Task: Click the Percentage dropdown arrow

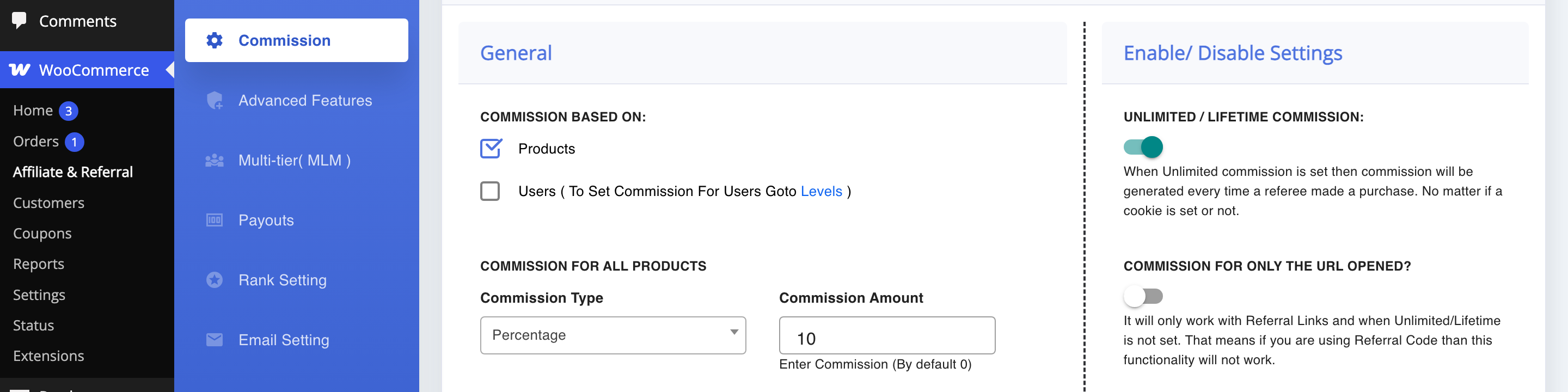Action: pyautogui.click(x=734, y=332)
